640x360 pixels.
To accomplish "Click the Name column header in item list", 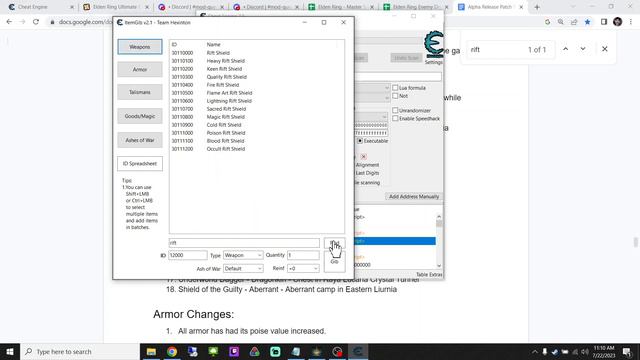I will [x=213, y=44].
